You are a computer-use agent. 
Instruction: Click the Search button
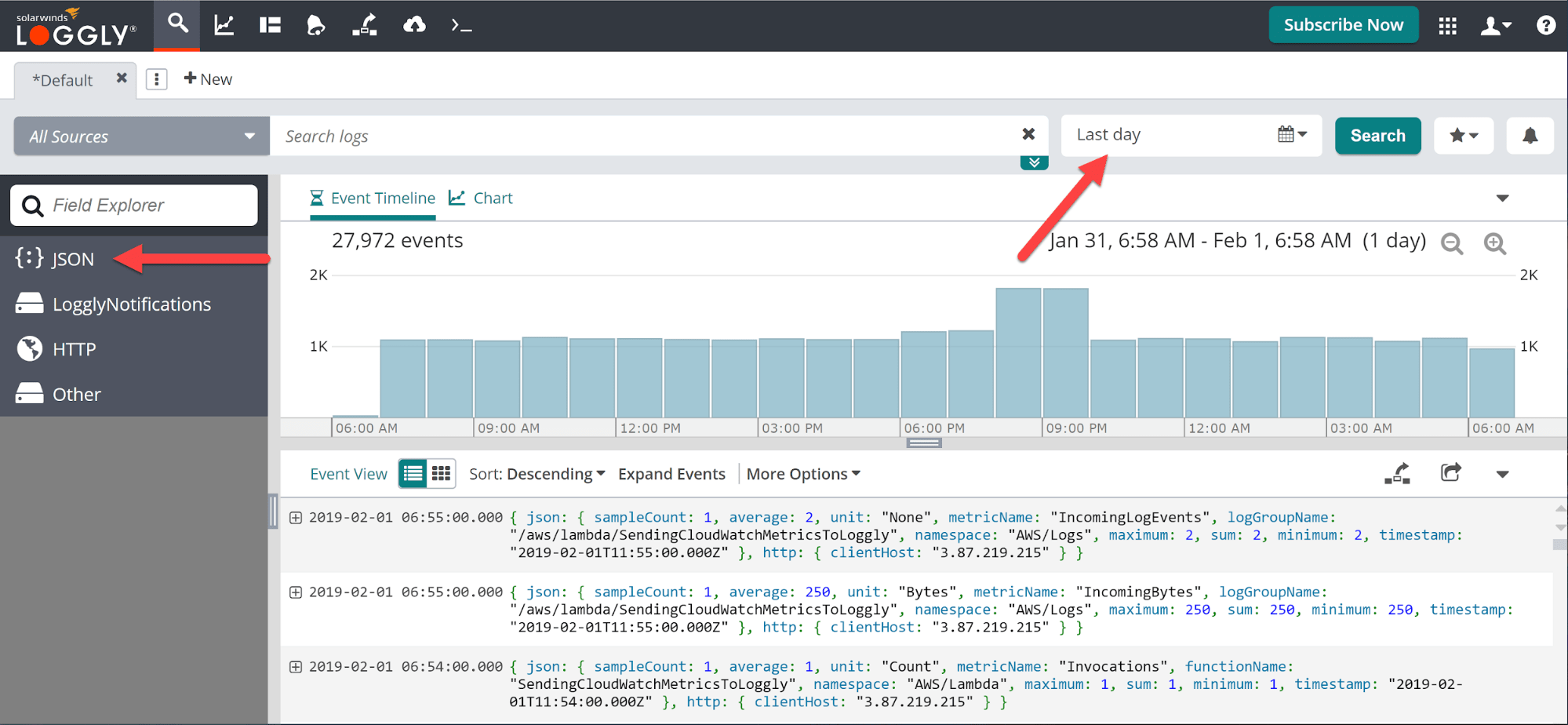click(1377, 136)
